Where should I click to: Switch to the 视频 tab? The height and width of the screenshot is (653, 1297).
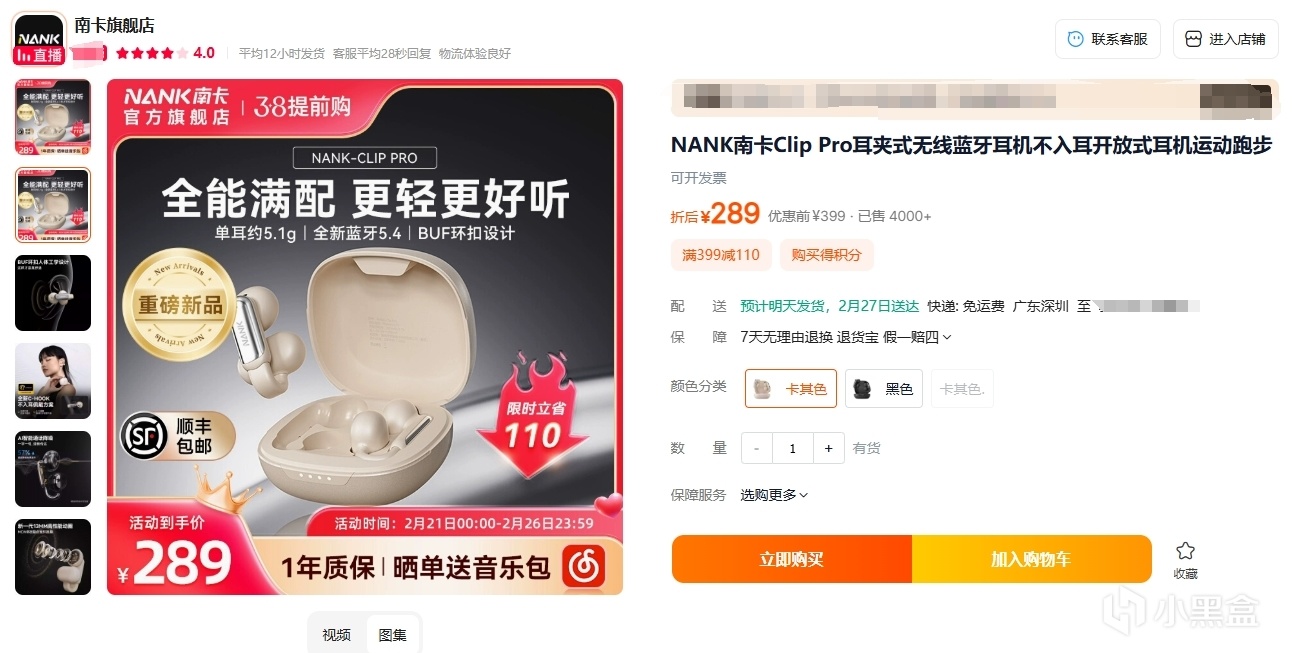tap(336, 635)
